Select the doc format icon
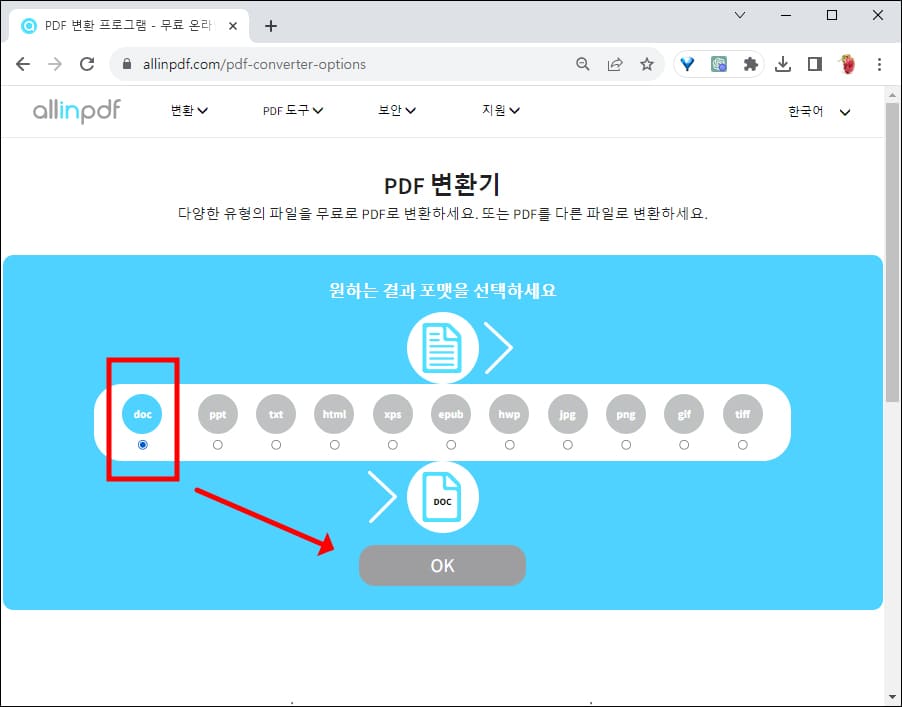The height and width of the screenshot is (707, 902). pos(141,413)
